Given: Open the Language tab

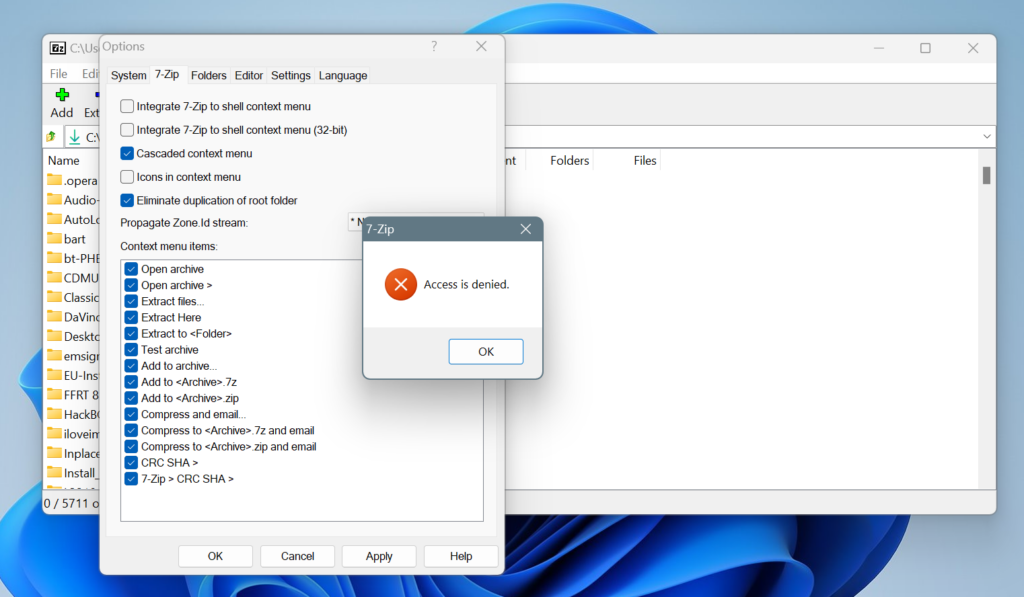Looking at the screenshot, I should [x=342, y=74].
